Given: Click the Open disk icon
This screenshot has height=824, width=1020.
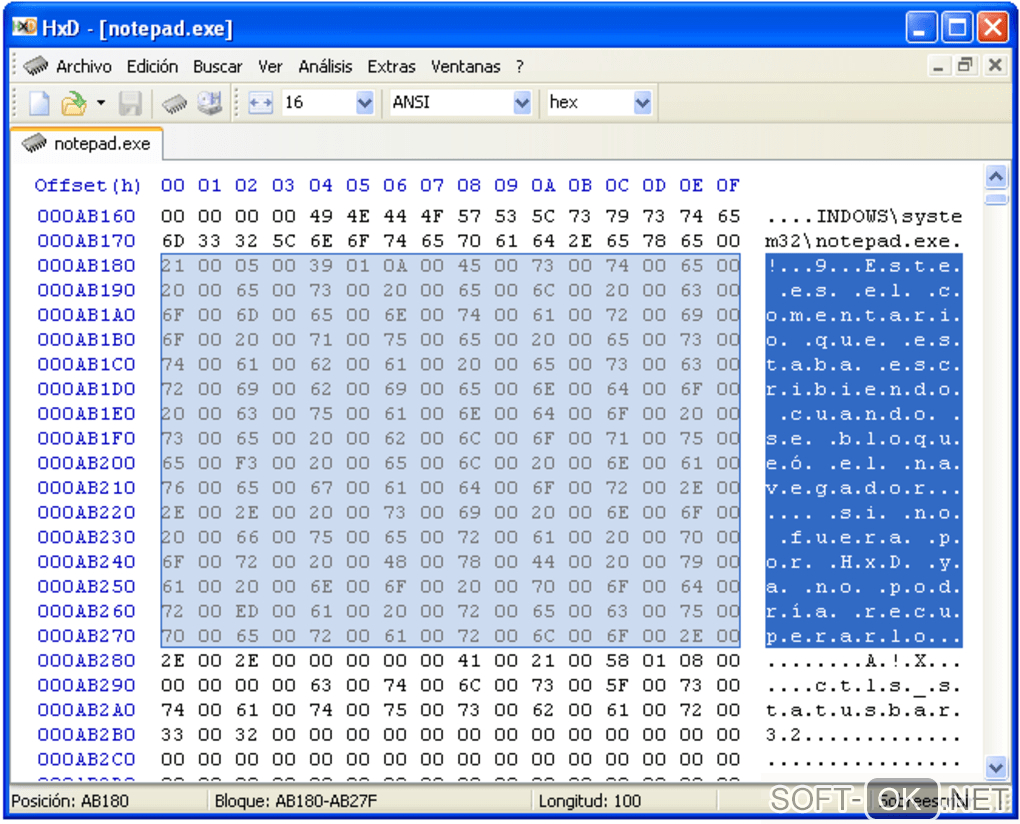Looking at the screenshot, I should pos(209,103).
